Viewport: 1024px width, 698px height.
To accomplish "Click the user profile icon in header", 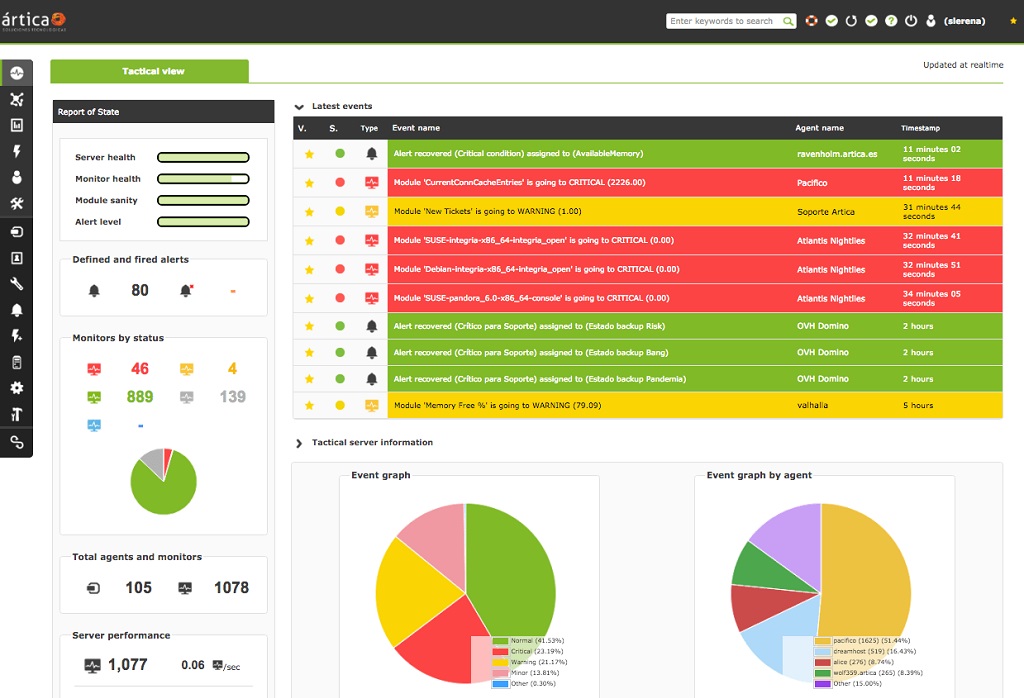I will pos(931,21).
